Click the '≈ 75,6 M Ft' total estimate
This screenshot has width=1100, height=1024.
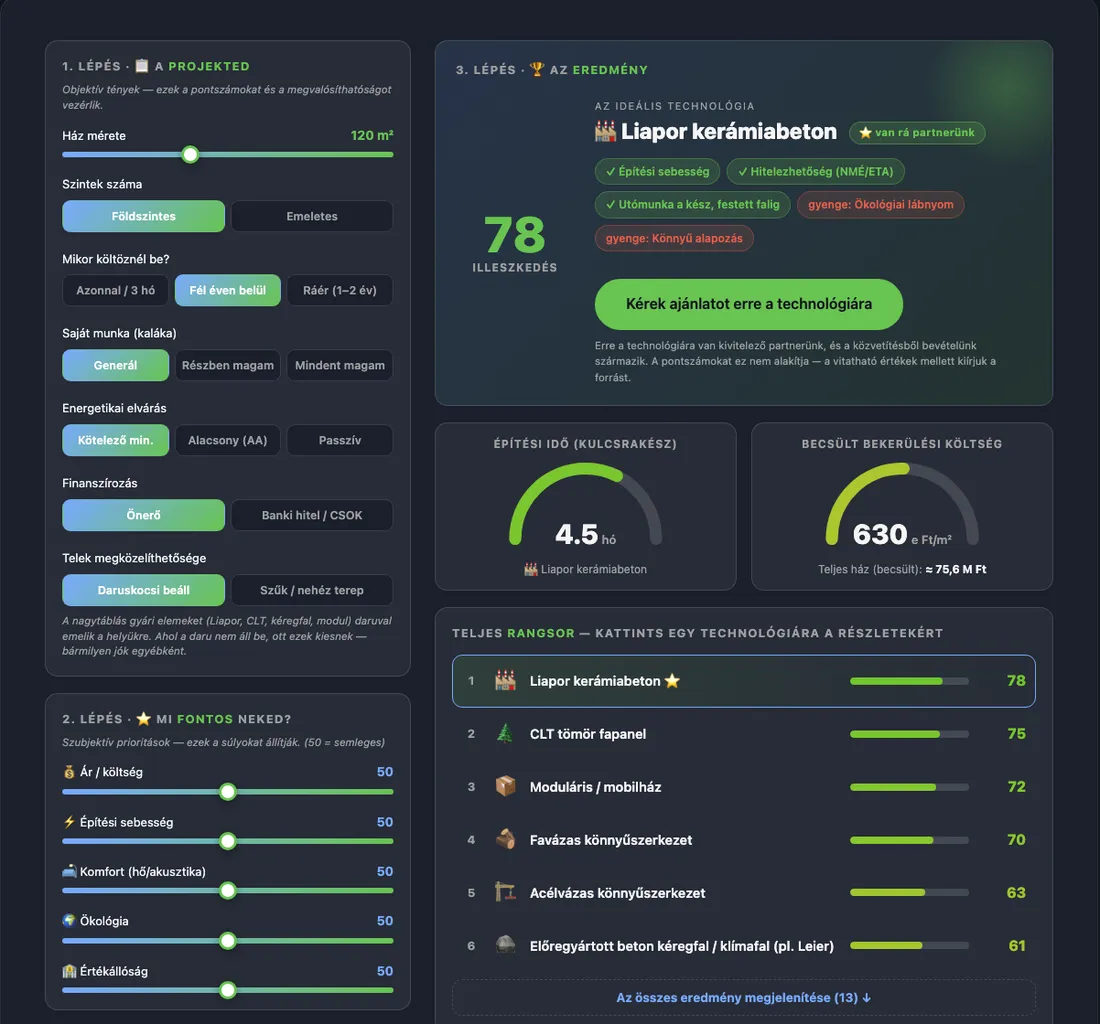[x=955, y=569]
